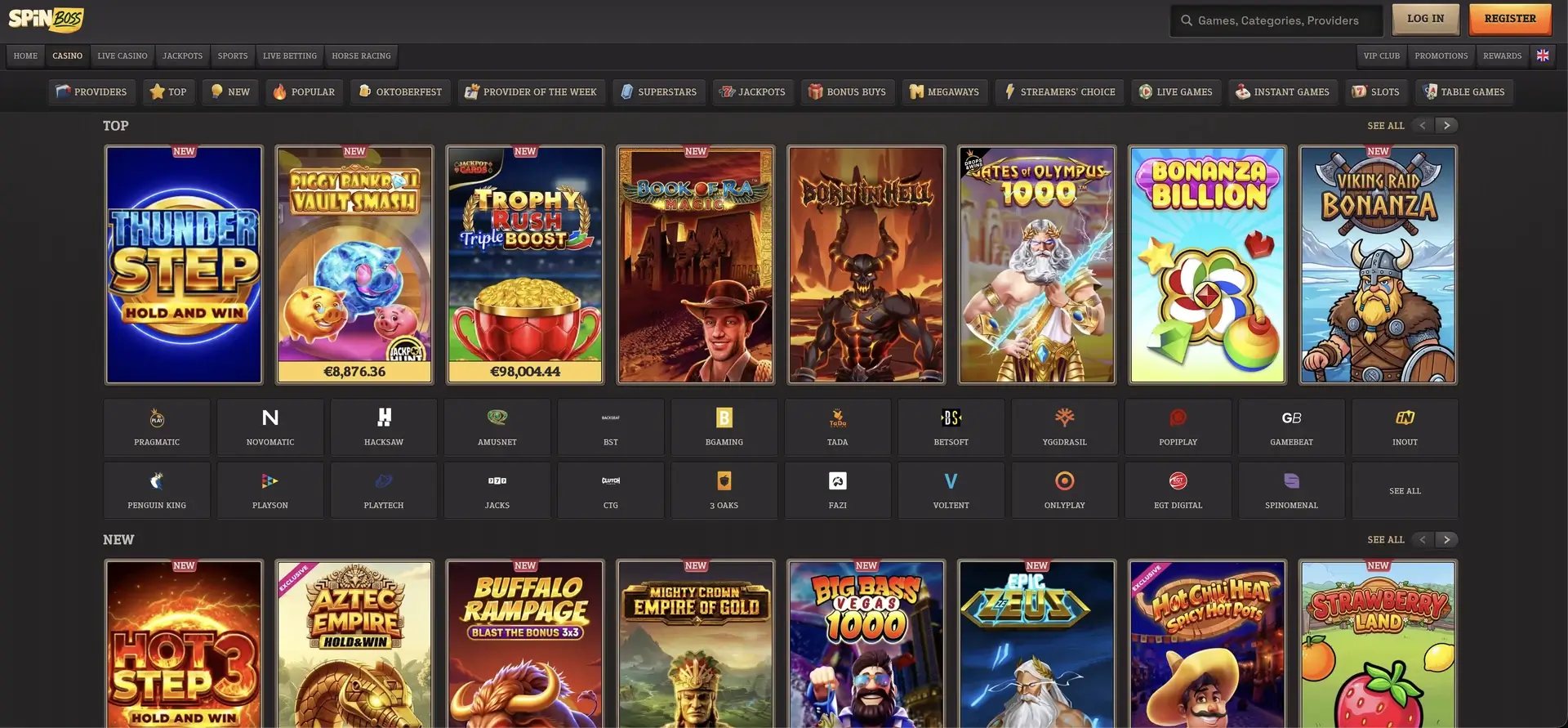Open the Popiplay provider tile
Image resolution: width=1568 pixels, height=728 pixels.
1178,427
